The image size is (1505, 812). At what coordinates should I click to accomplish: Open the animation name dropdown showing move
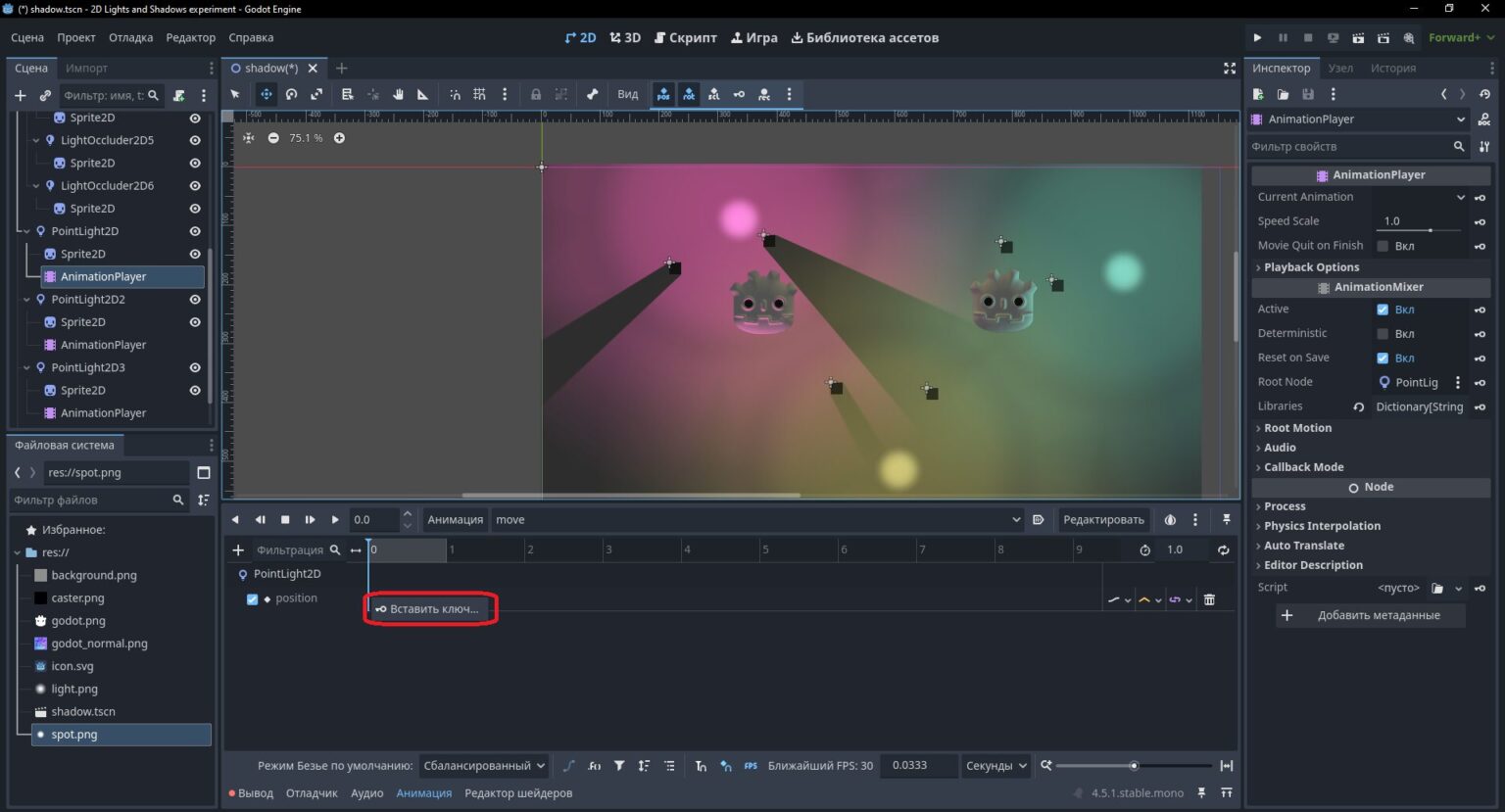point(756,520)
